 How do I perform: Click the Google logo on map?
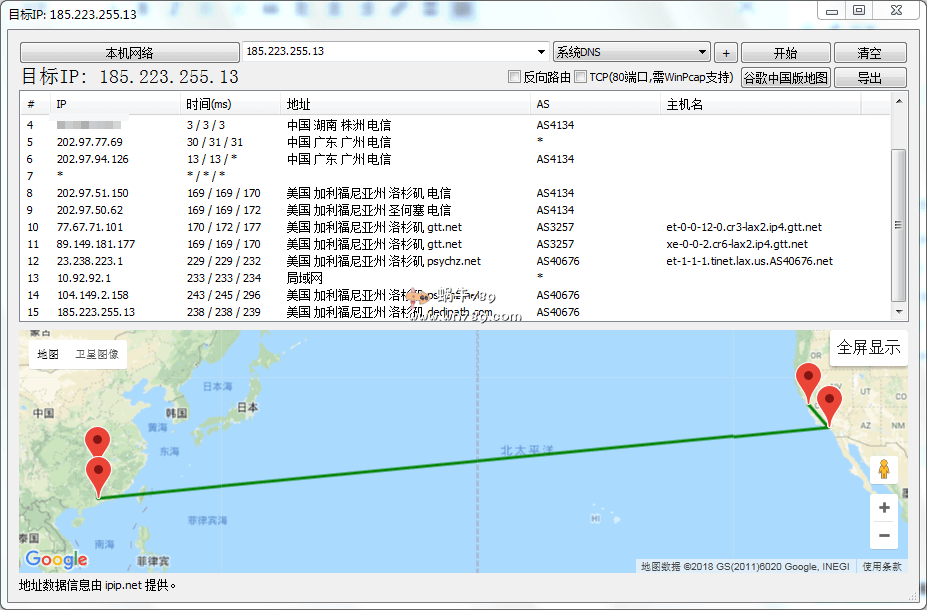(56, 560)
